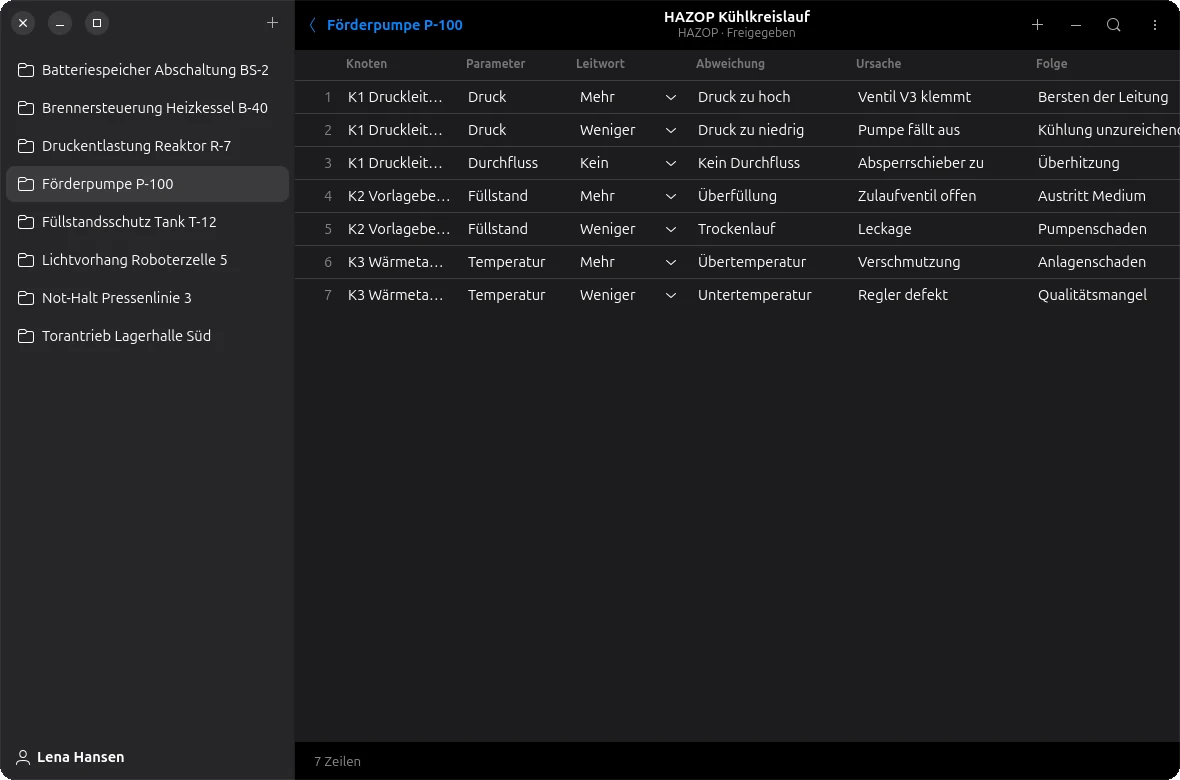The image size is (1180, 780).
Task: Select Druckentlastung Reaktor R-7 in the sidebar
Action: coord(148,146)
